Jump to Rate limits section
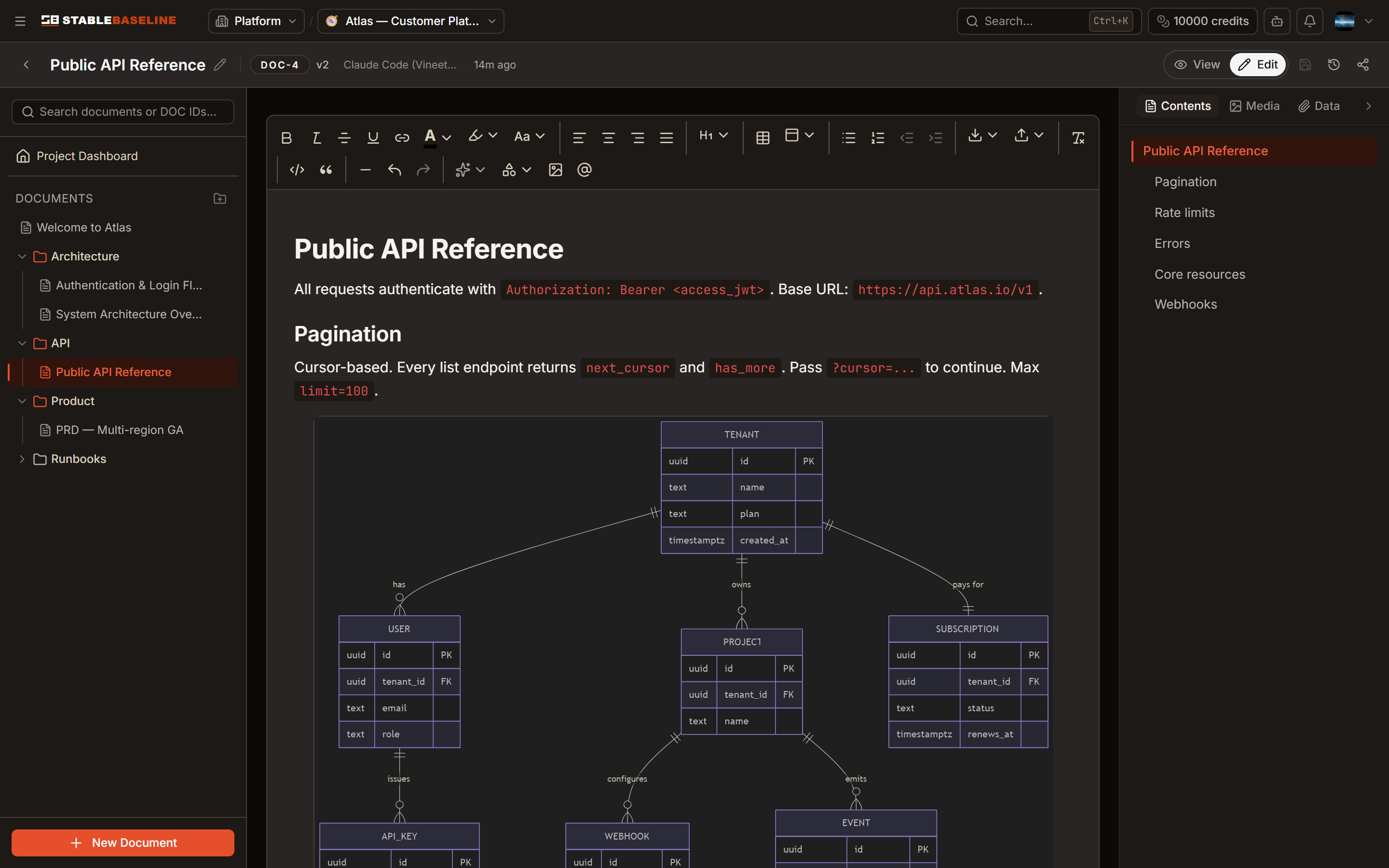This screenshot has height=868, width=1389. tap(1185, 213)
